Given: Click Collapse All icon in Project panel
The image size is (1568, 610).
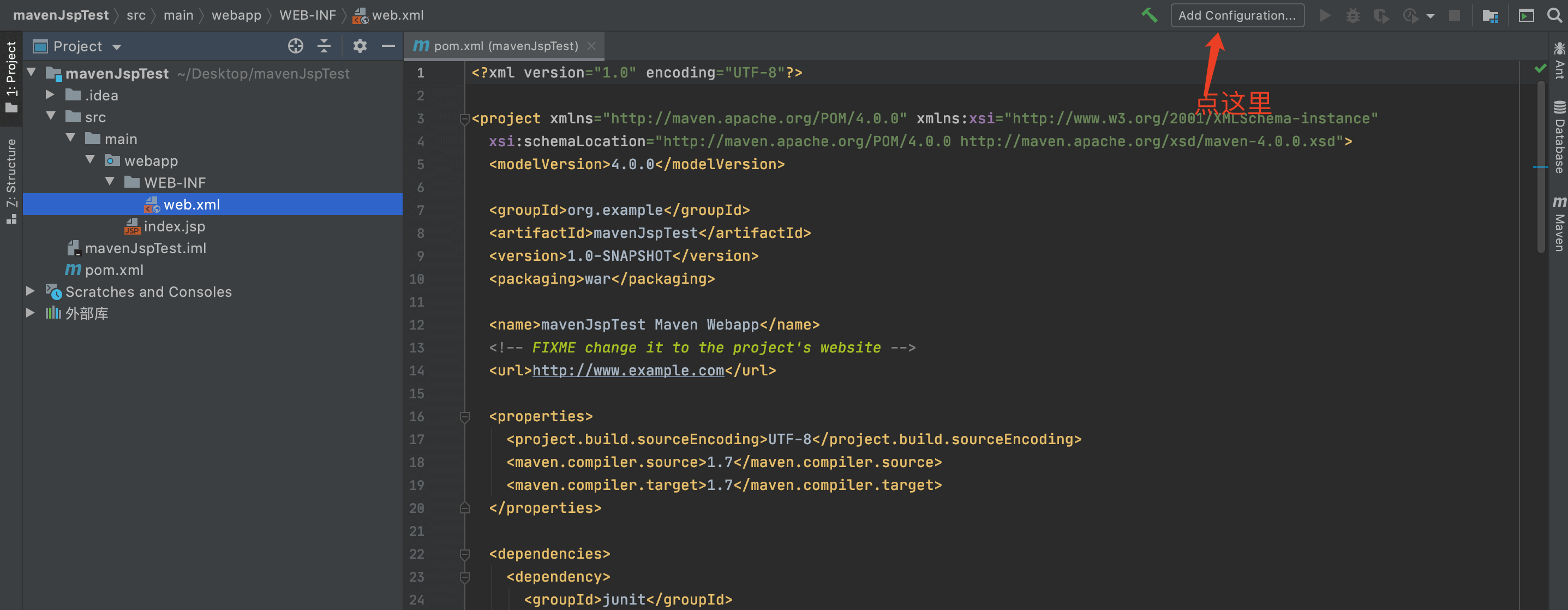Looking at the screenshot, I should tap(325, 46).
